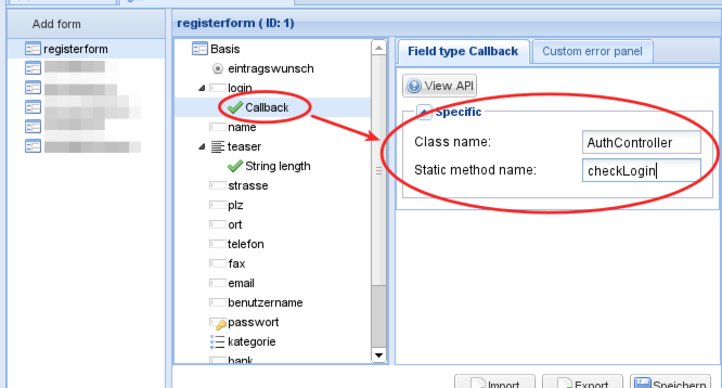Click the registerform form icon in the left list
The image size is (722, 388).
pyautogui.click(x=33, y=49)
